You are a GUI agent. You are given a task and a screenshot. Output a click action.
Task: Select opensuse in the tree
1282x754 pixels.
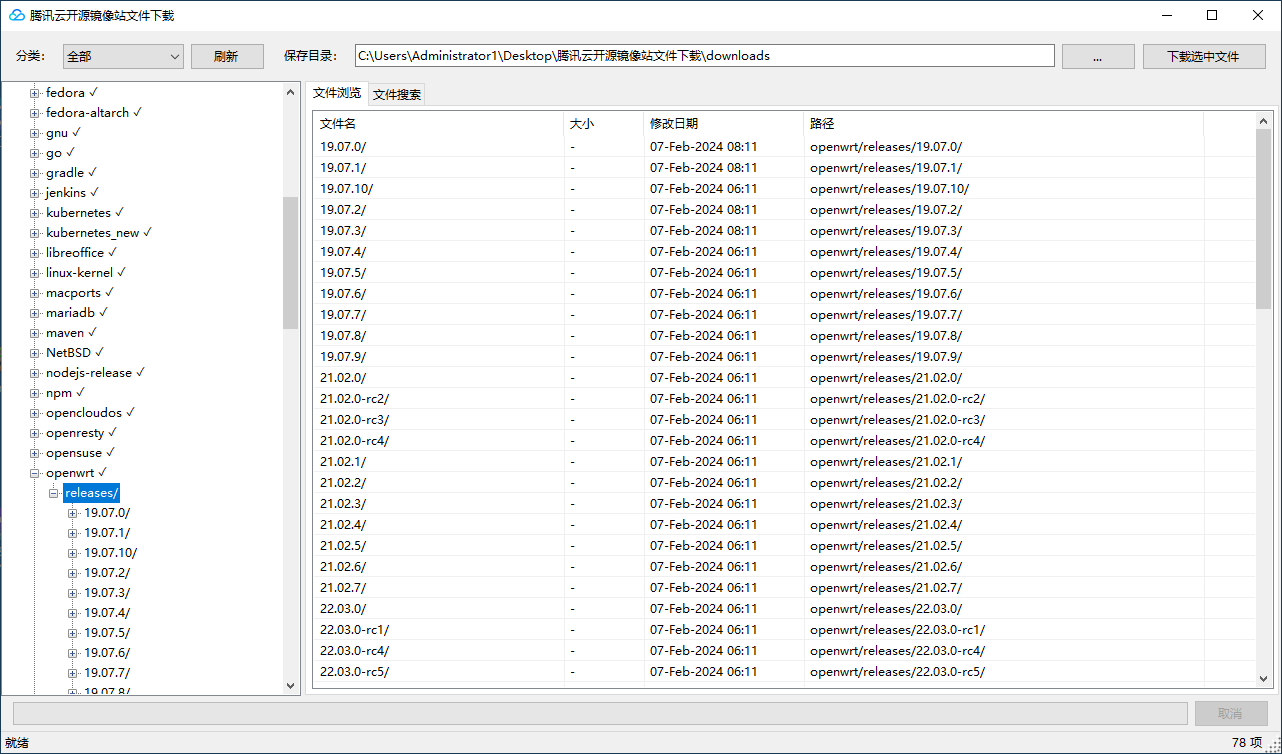click(x=80, y=453)
